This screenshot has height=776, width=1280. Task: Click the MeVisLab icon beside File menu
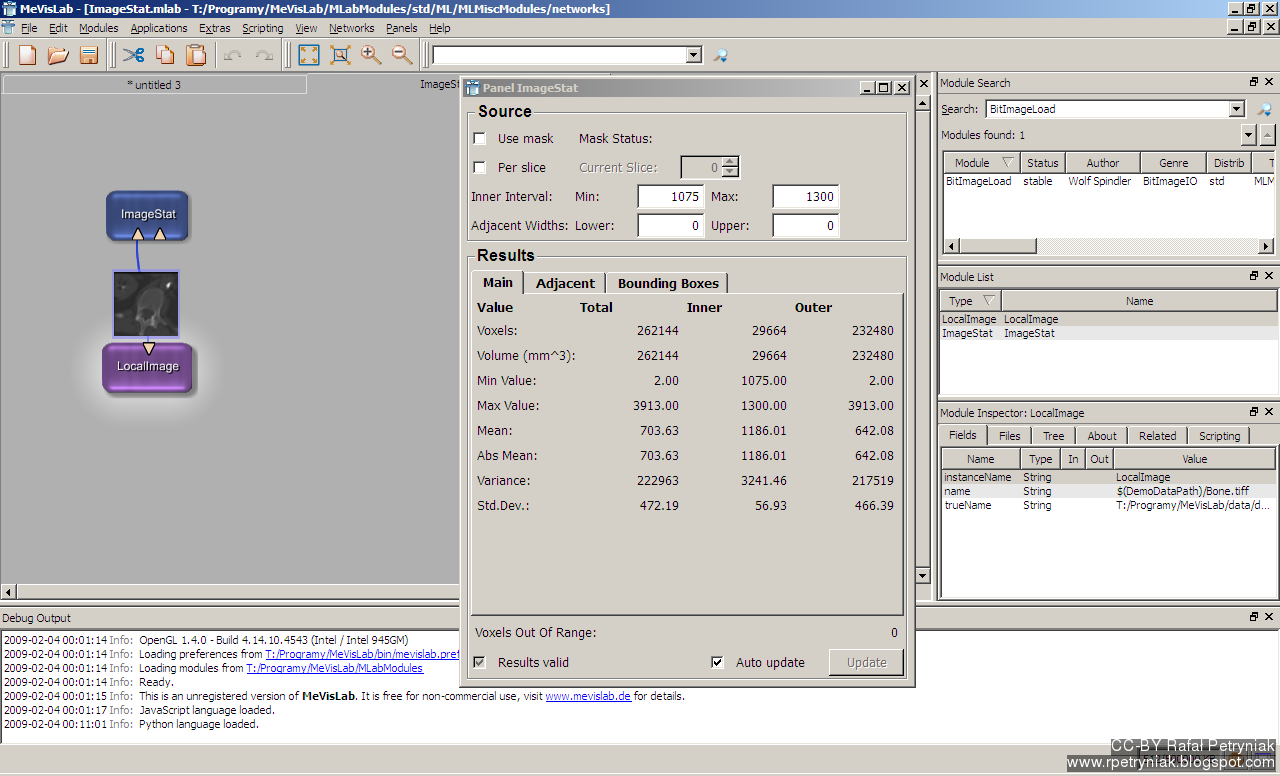pyautogui.click(x=8, y=28)
